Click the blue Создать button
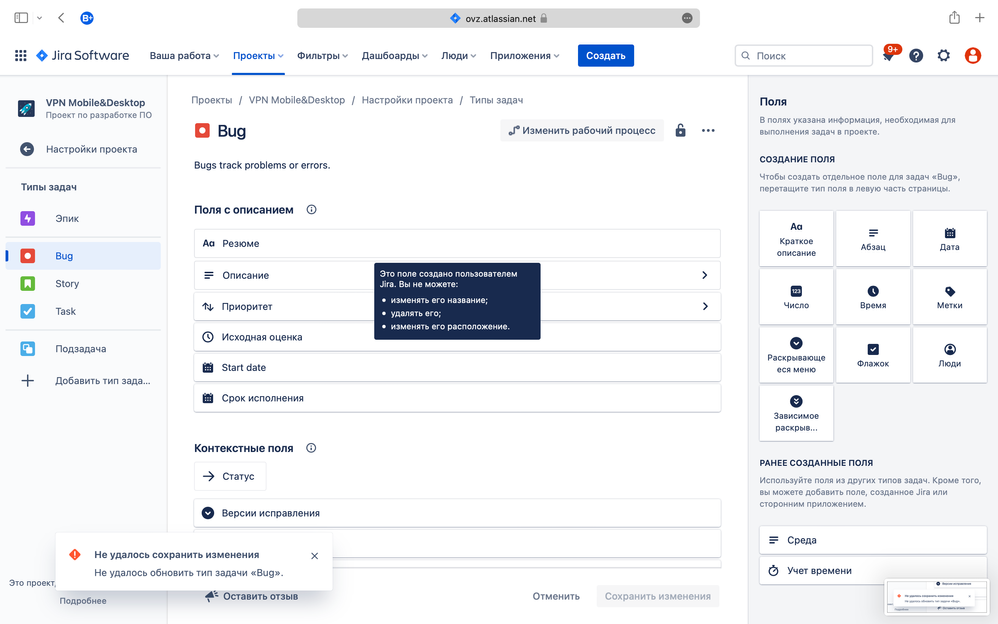998x624 pixels. (605, 55)
